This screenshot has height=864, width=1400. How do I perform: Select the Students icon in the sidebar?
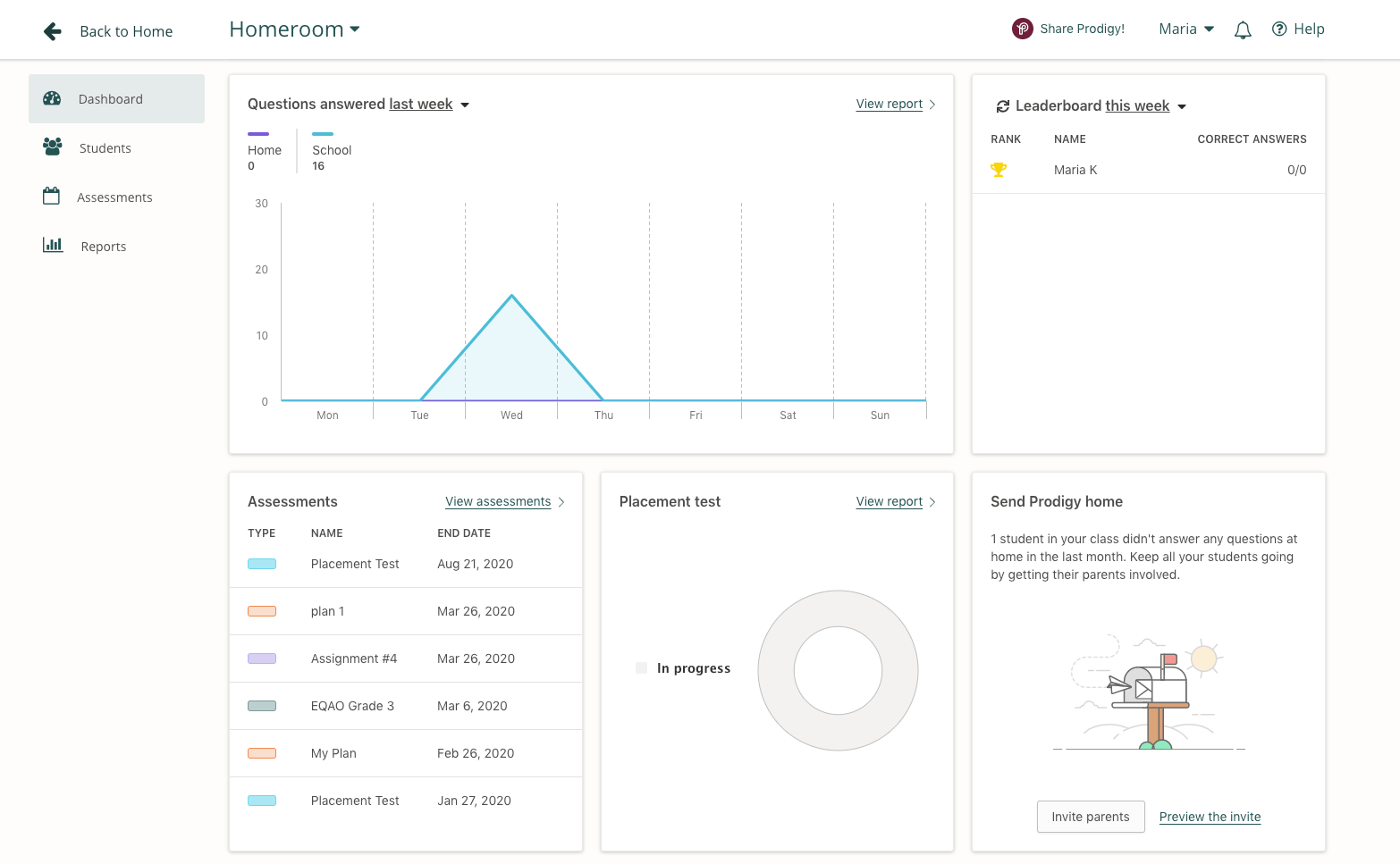(54, 147)
